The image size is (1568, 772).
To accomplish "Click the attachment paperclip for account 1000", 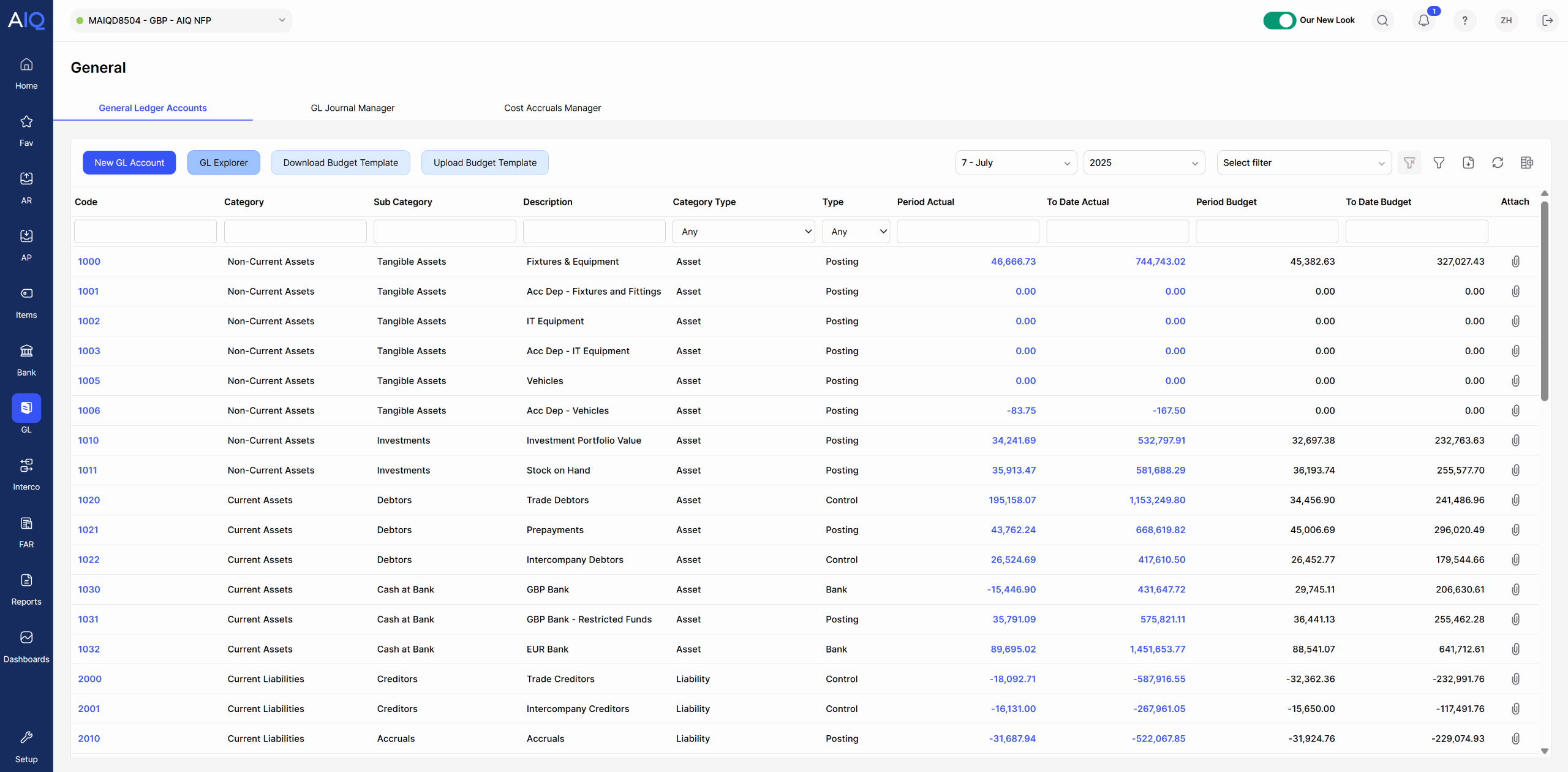I will 1515,262.
